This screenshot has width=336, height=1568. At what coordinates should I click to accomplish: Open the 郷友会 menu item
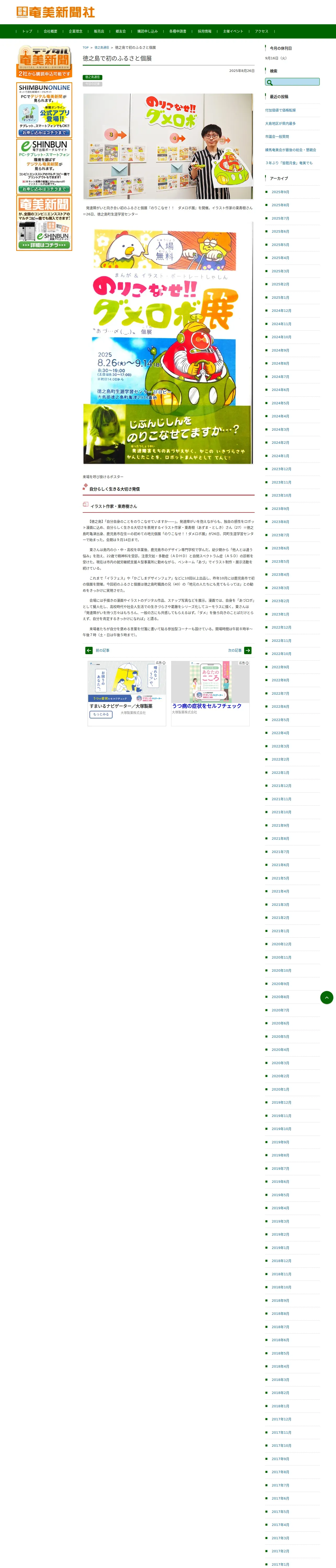click(121, 31)
